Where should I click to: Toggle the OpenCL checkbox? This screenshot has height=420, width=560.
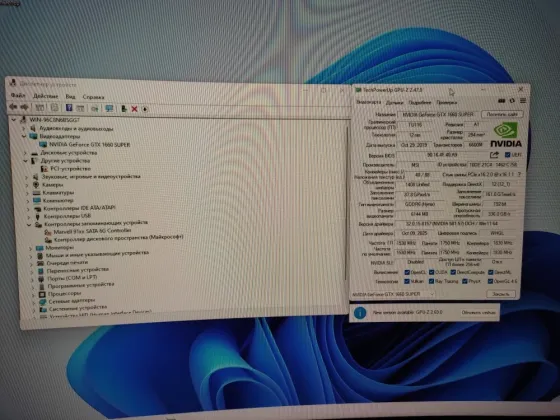click(x=406, y=272)
